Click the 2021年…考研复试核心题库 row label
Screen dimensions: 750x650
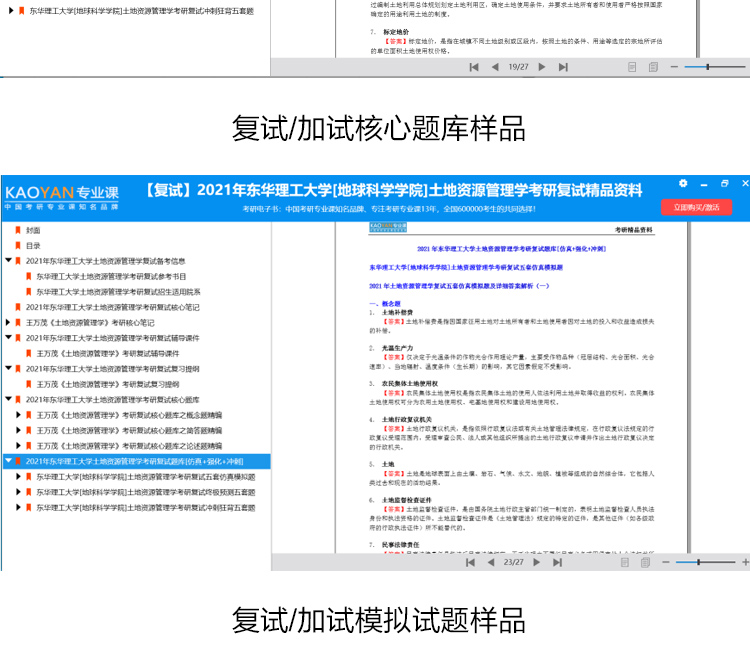pyautogui.click(x=112, y=400)
